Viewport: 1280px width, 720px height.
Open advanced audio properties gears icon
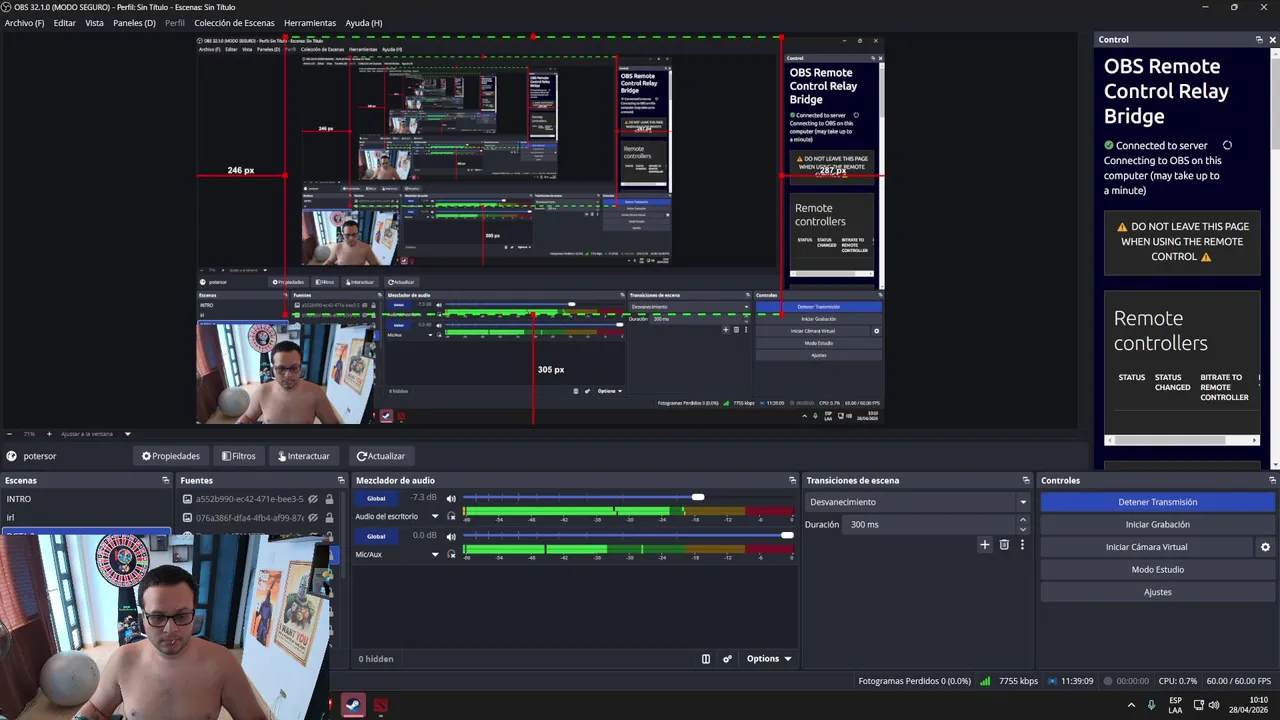727,659
